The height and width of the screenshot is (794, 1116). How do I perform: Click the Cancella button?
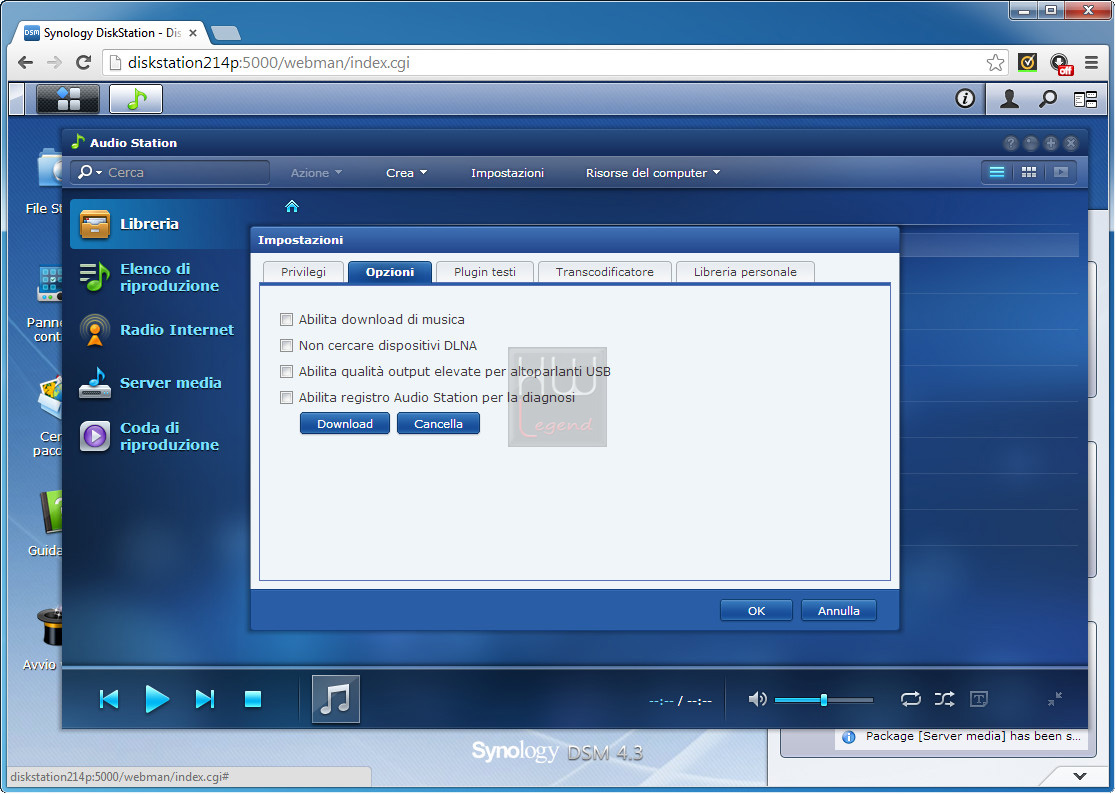[438, 423]
